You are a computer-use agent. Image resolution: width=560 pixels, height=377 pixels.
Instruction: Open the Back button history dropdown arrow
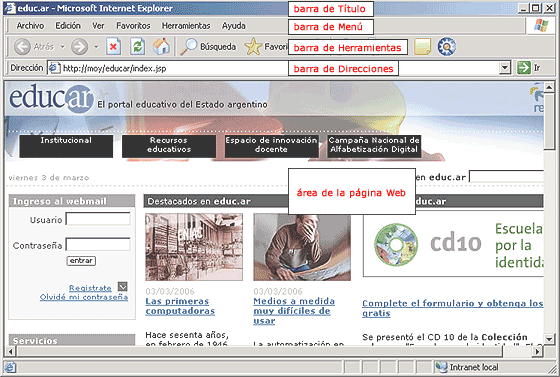(x=62, y=47)
